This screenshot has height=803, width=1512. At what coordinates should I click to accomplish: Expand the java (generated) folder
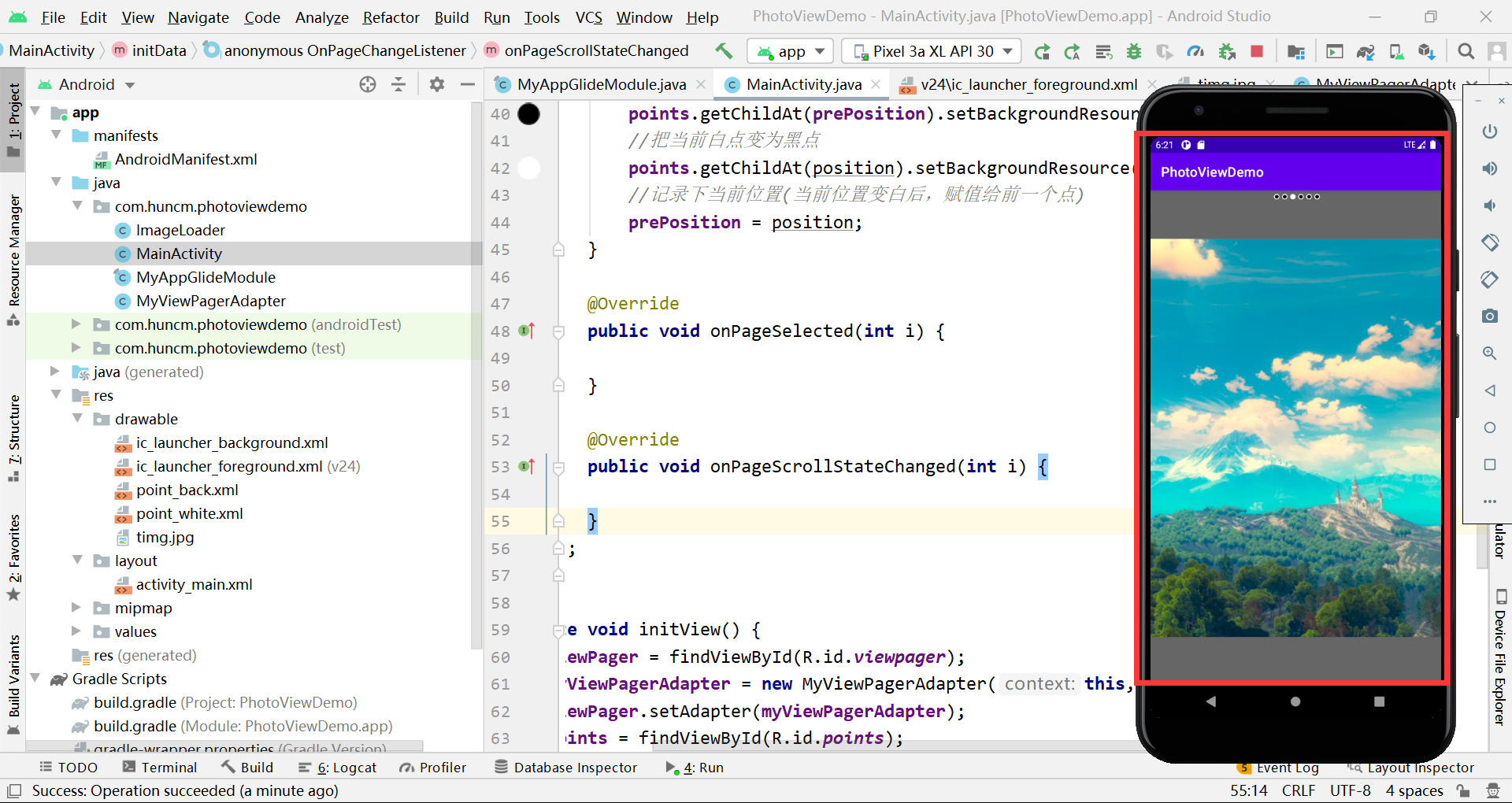coord(55,372)
